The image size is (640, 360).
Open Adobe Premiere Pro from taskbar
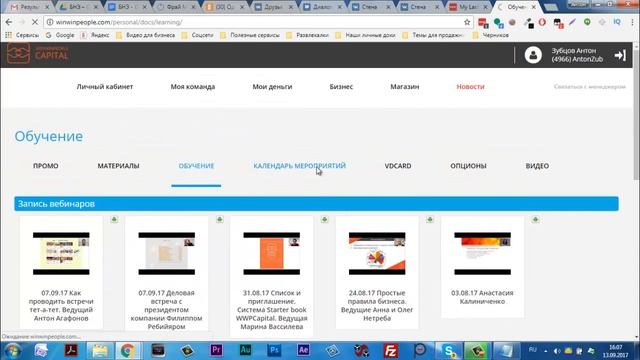point(216,350)
